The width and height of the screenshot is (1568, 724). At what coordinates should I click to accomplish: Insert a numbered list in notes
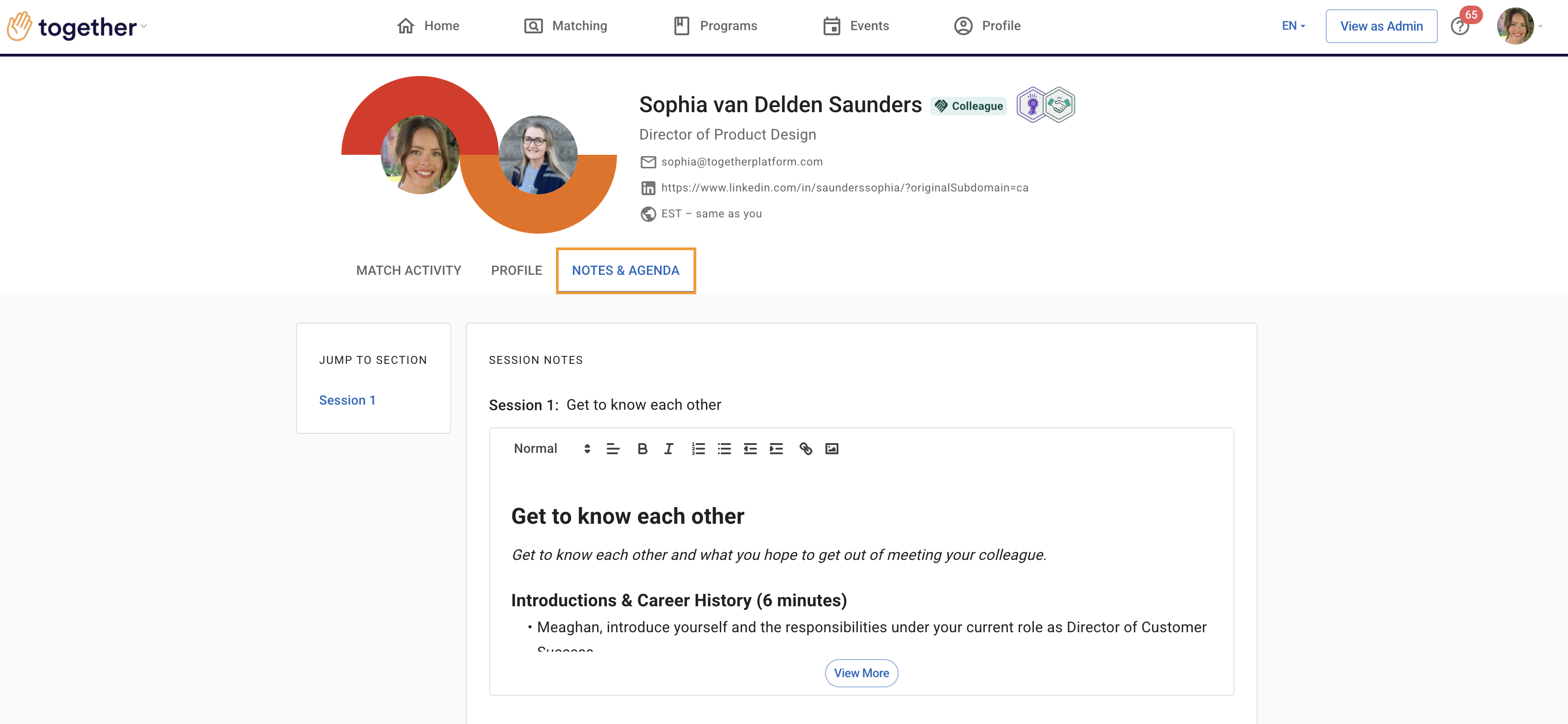point(698,449)
